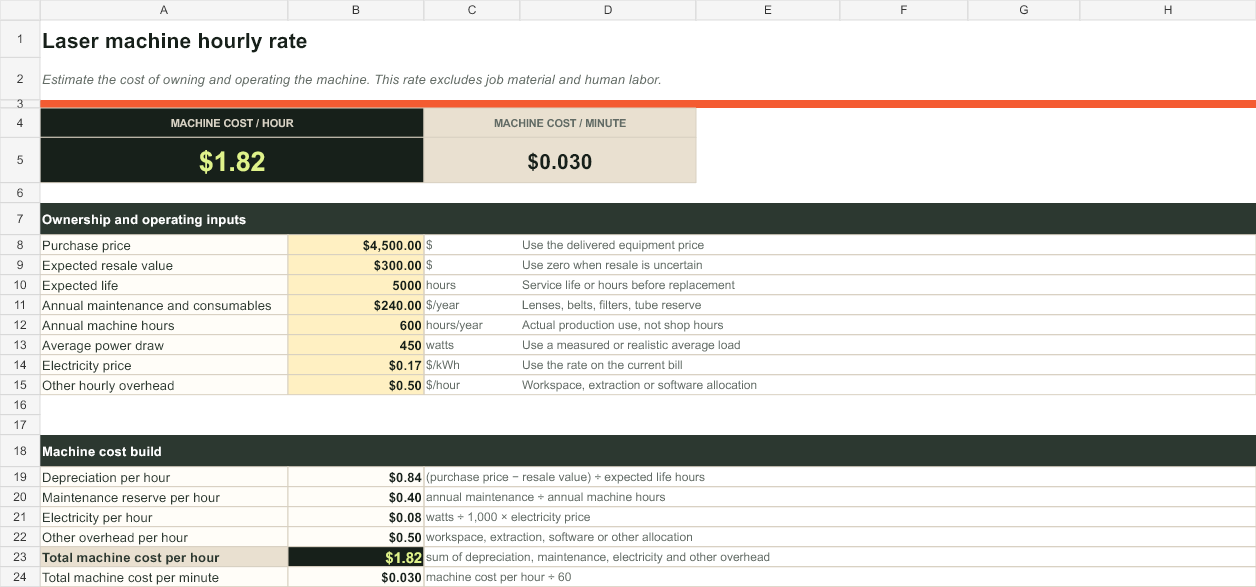This screenshot has height=587, width=1256.
Task: Select 'Ownership and operating inputs' section header
Action: click(648, 219)
